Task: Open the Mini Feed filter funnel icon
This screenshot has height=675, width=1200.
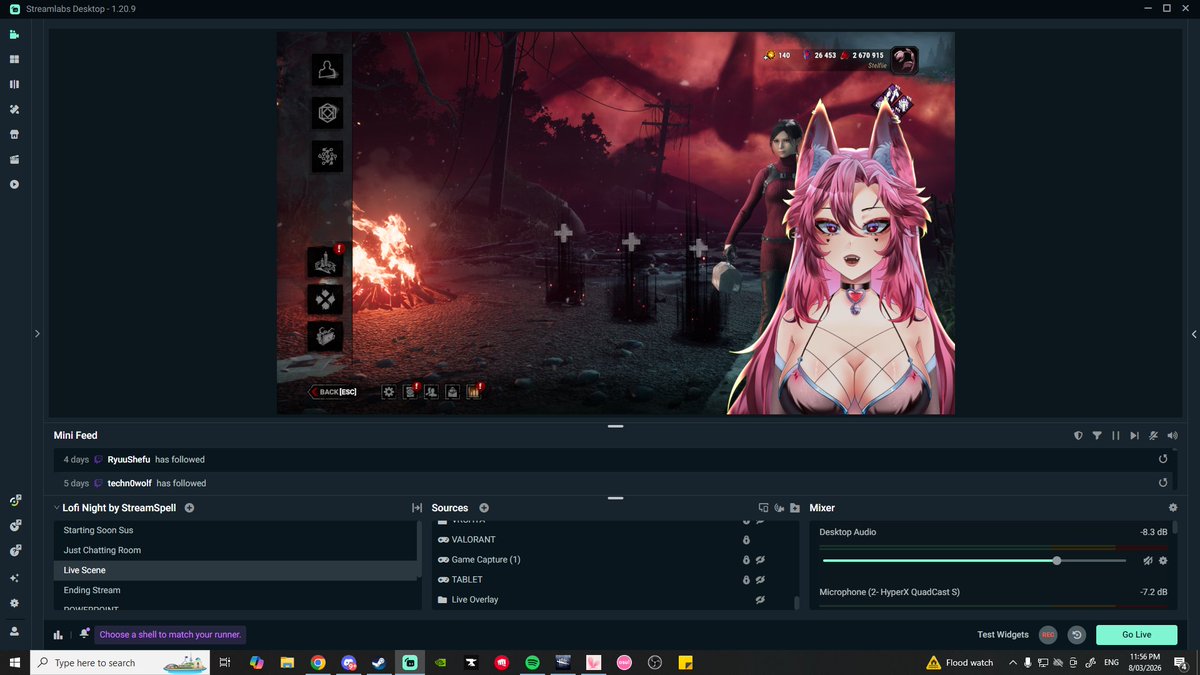Action: tap(1097, 436)
